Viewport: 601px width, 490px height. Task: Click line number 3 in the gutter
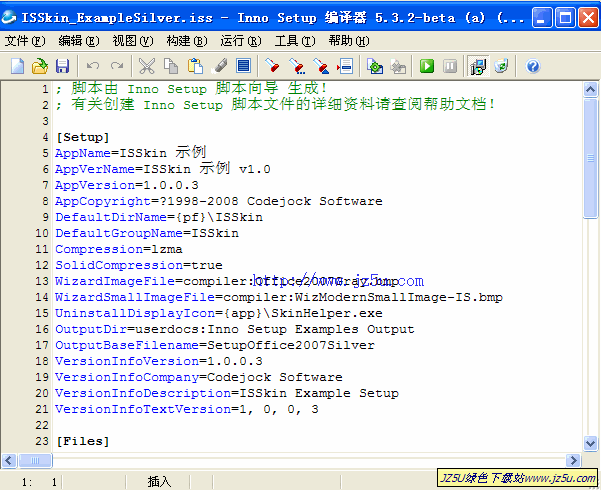point(46,121)
